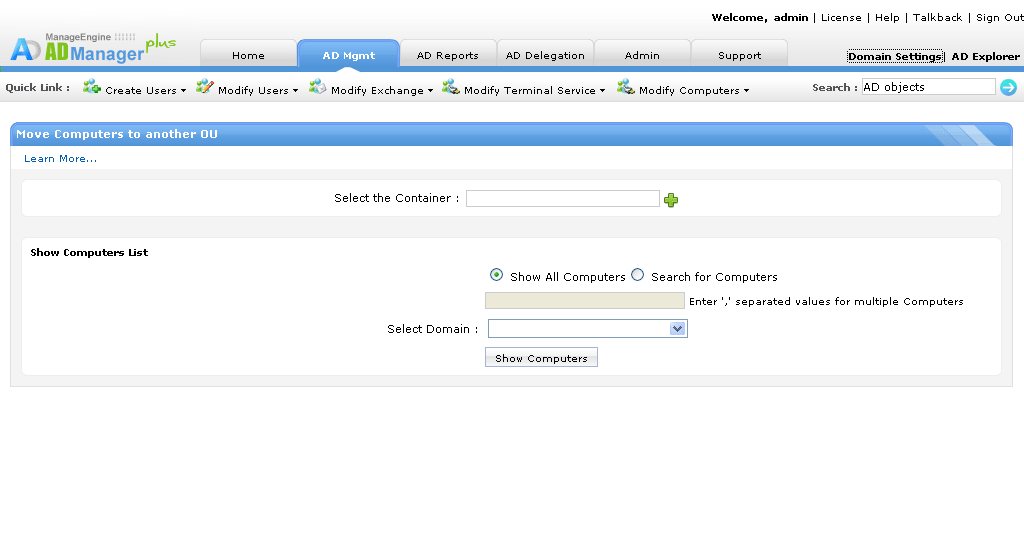Open the AD Delegation tab
This screenshot has height=547, width=1024.
pyautogui.click(x=545, y=55)
